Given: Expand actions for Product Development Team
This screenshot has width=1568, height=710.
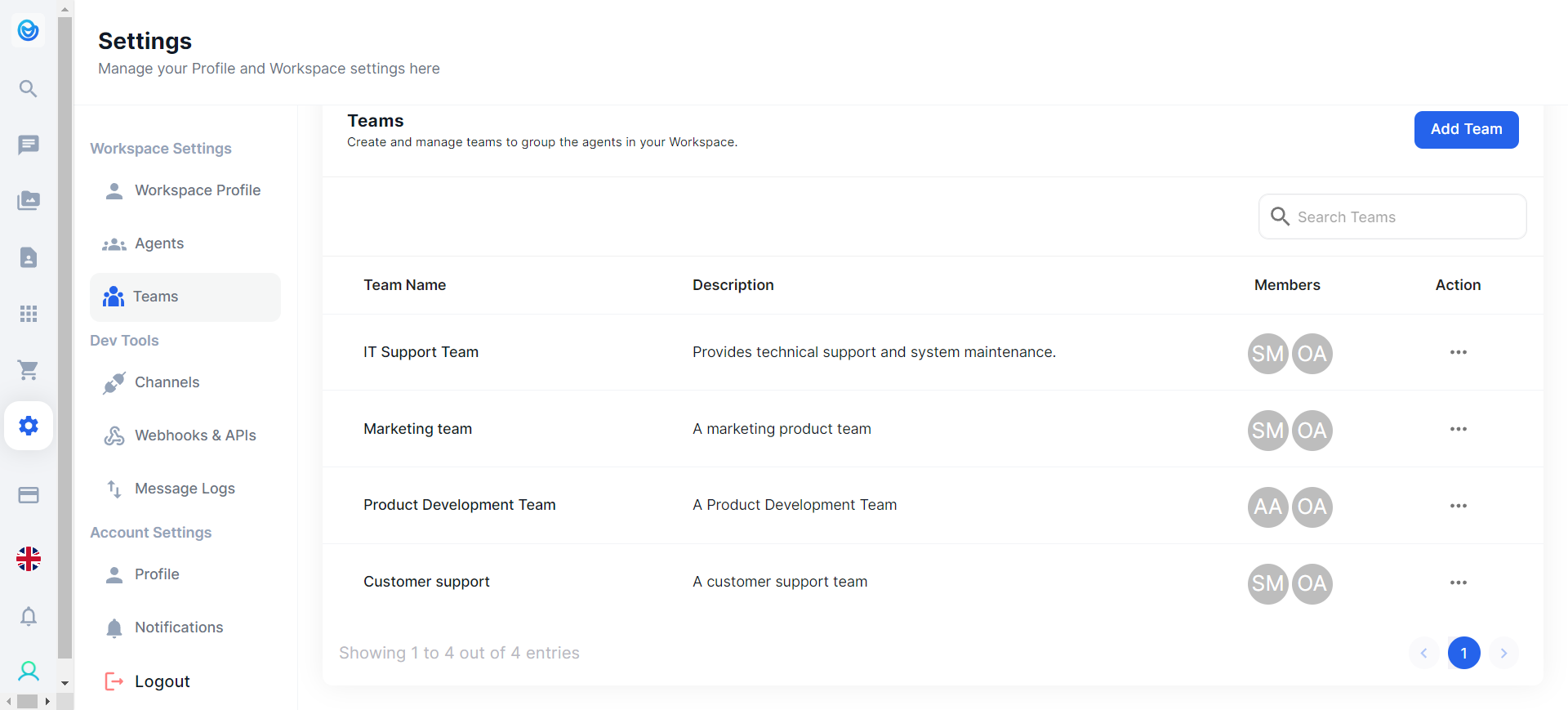Looking at the screenshot, I should (x=1458, y=506).
